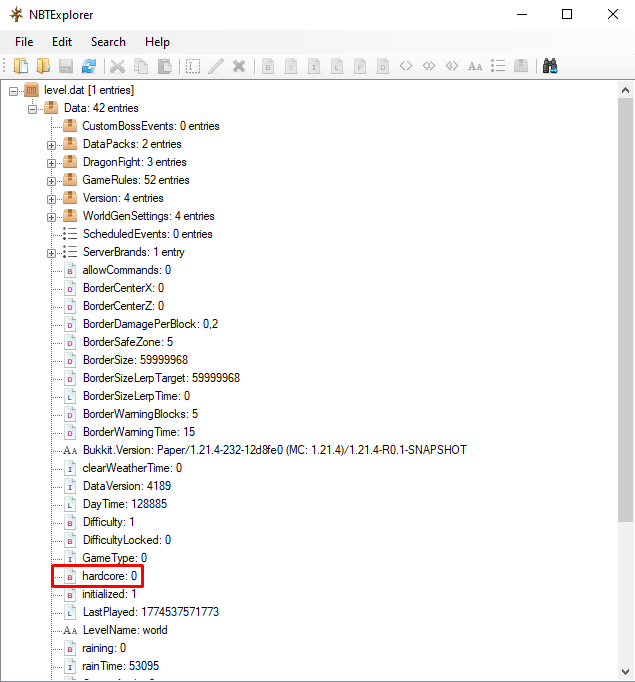Click the vertical scrollbar down arrow
The image size is (635, 682).
tap(625, 672)
